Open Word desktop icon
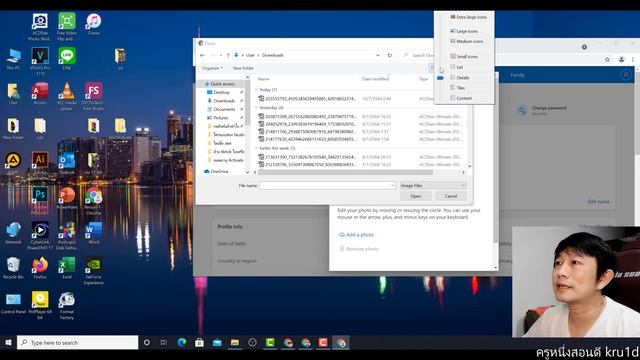 [x=93, y=233]
